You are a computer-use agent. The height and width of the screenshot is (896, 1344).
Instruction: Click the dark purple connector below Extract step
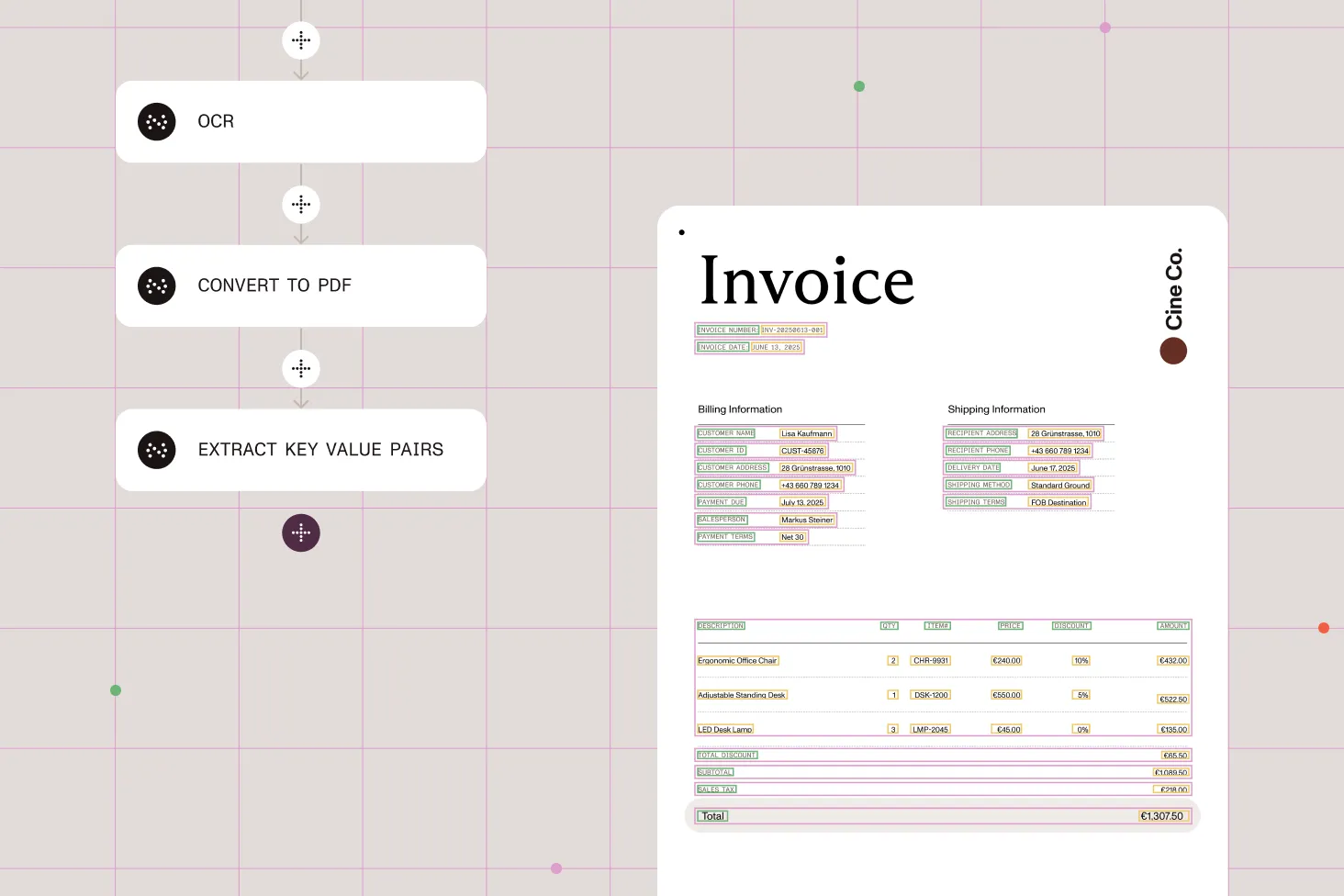point(301,532)
